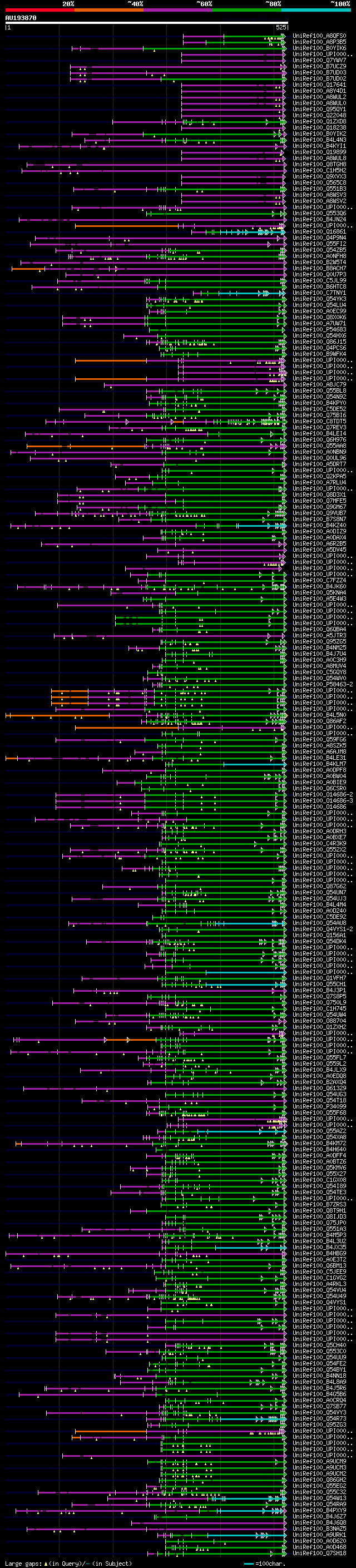The image size is (356, 1568).
Task: Click the UniRef100_C1H5H2 label
Action: (319, 170)
